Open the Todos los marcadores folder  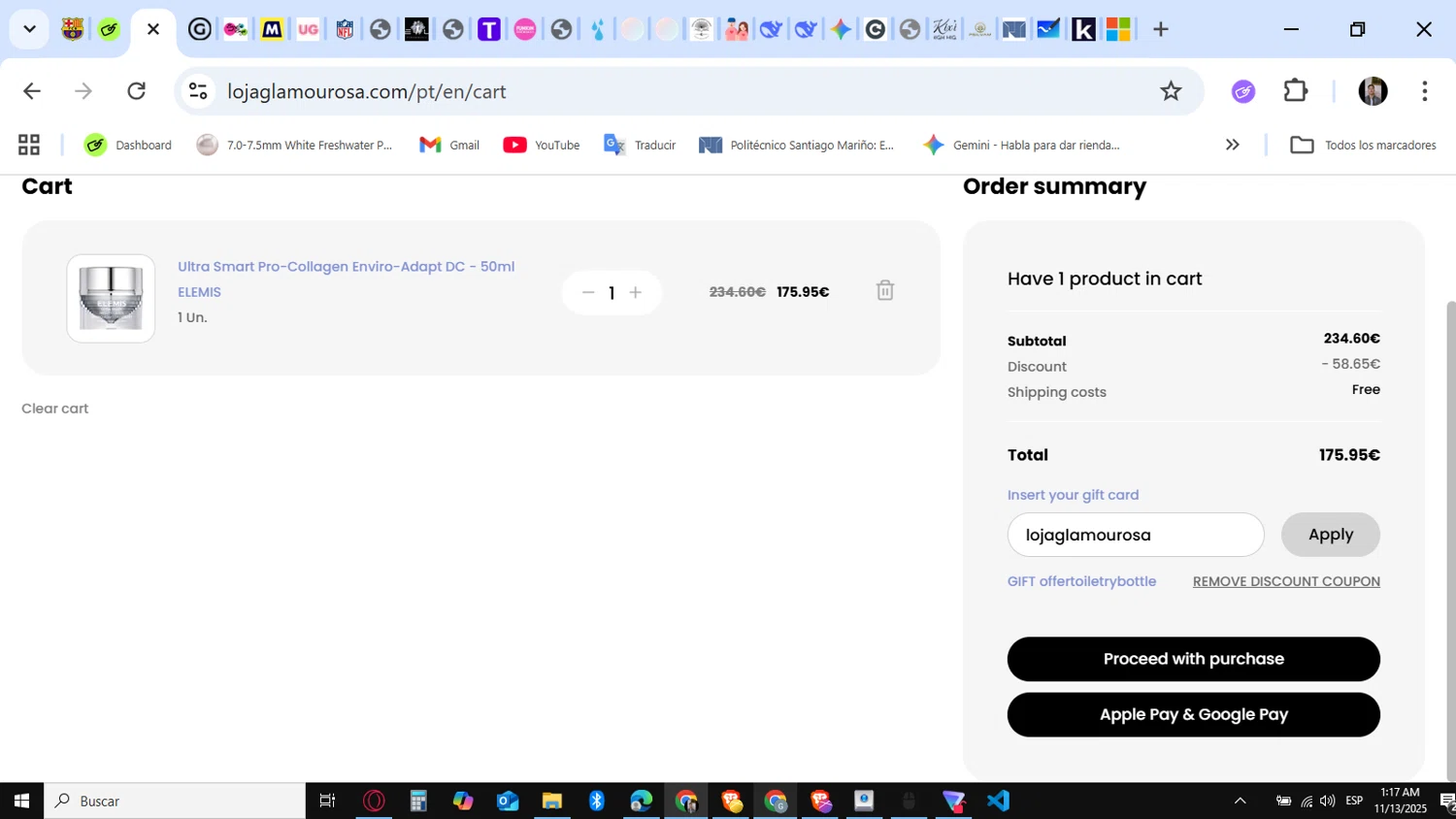coord(1363,145)
